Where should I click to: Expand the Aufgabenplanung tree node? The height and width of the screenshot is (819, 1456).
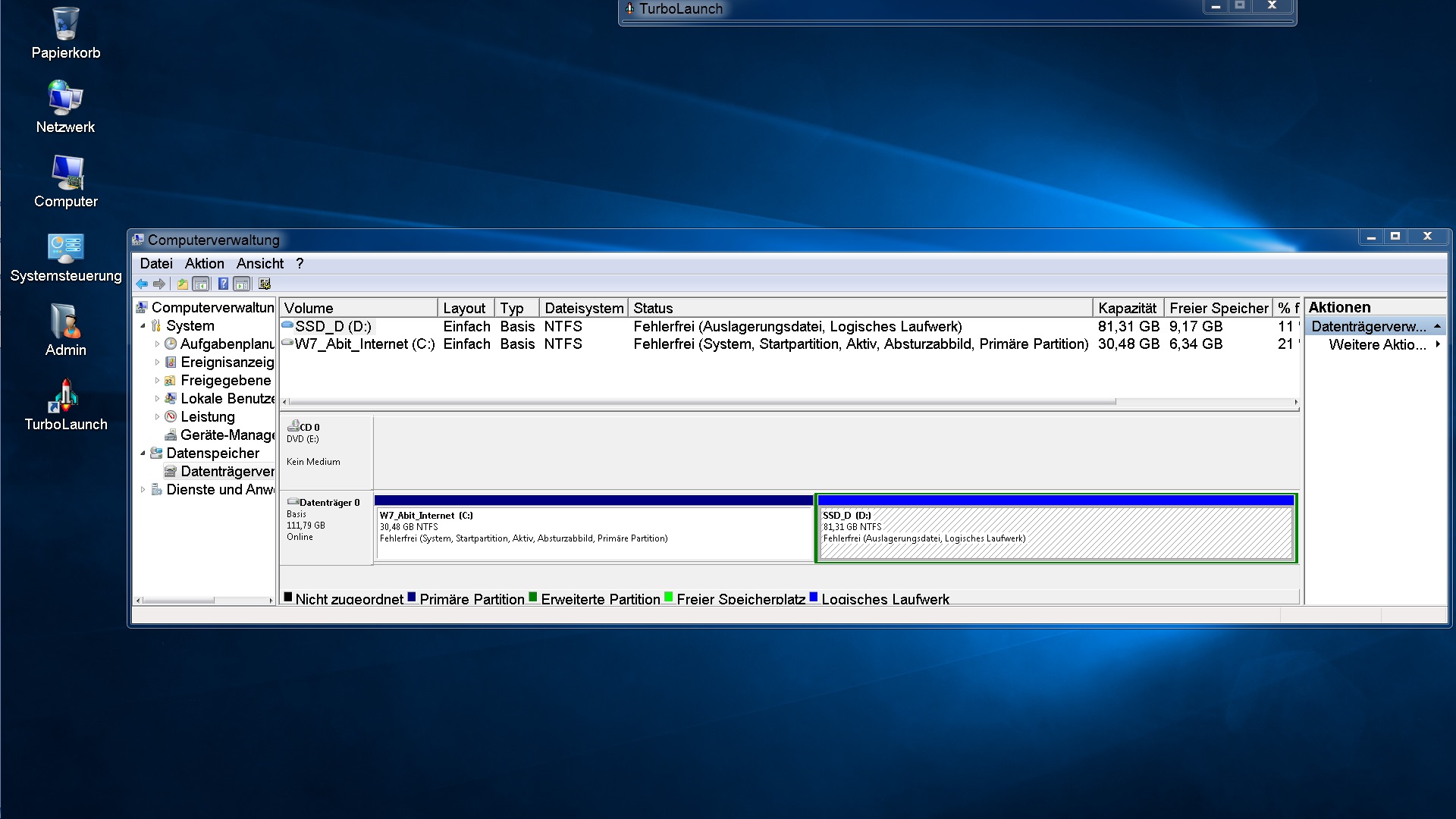coord(157,344)
